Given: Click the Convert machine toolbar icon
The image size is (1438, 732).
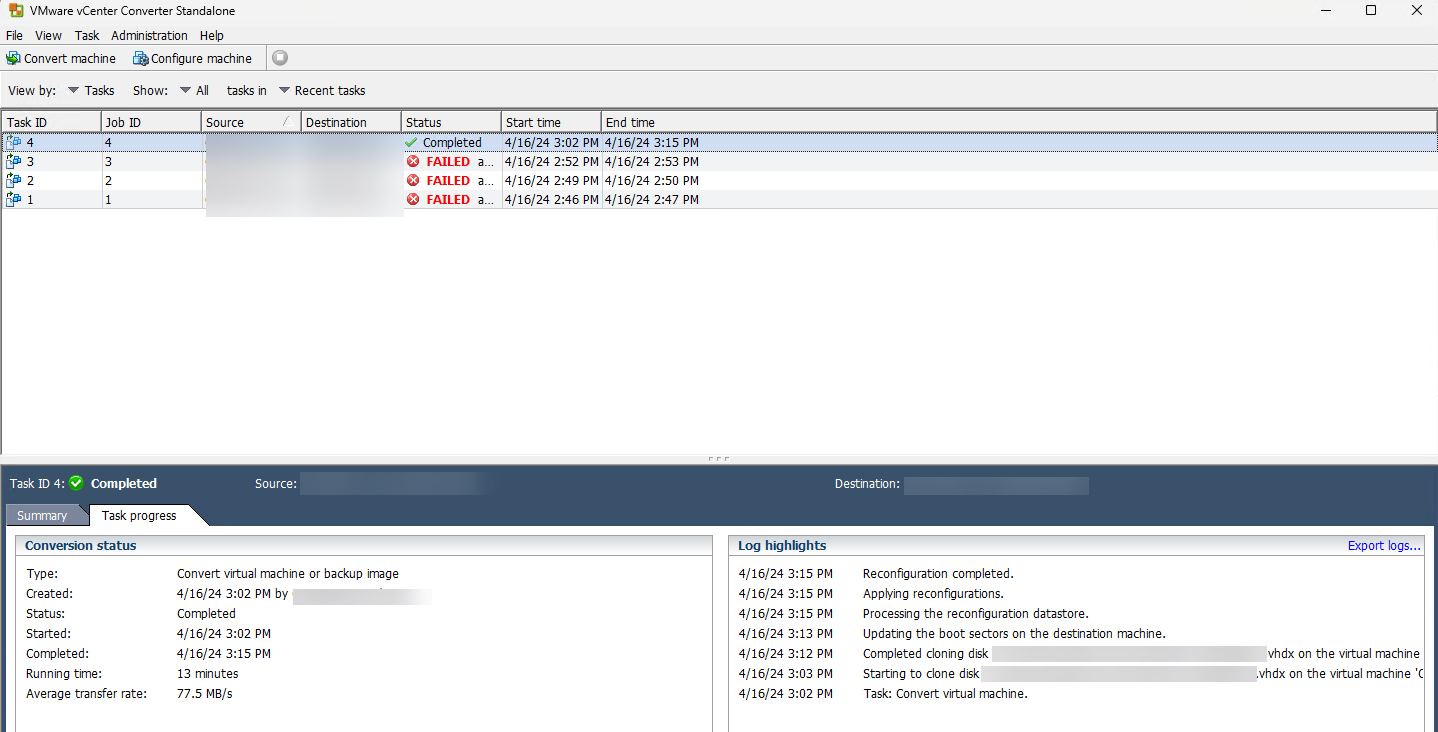Looking at the screenshot, I should [13, 58].
